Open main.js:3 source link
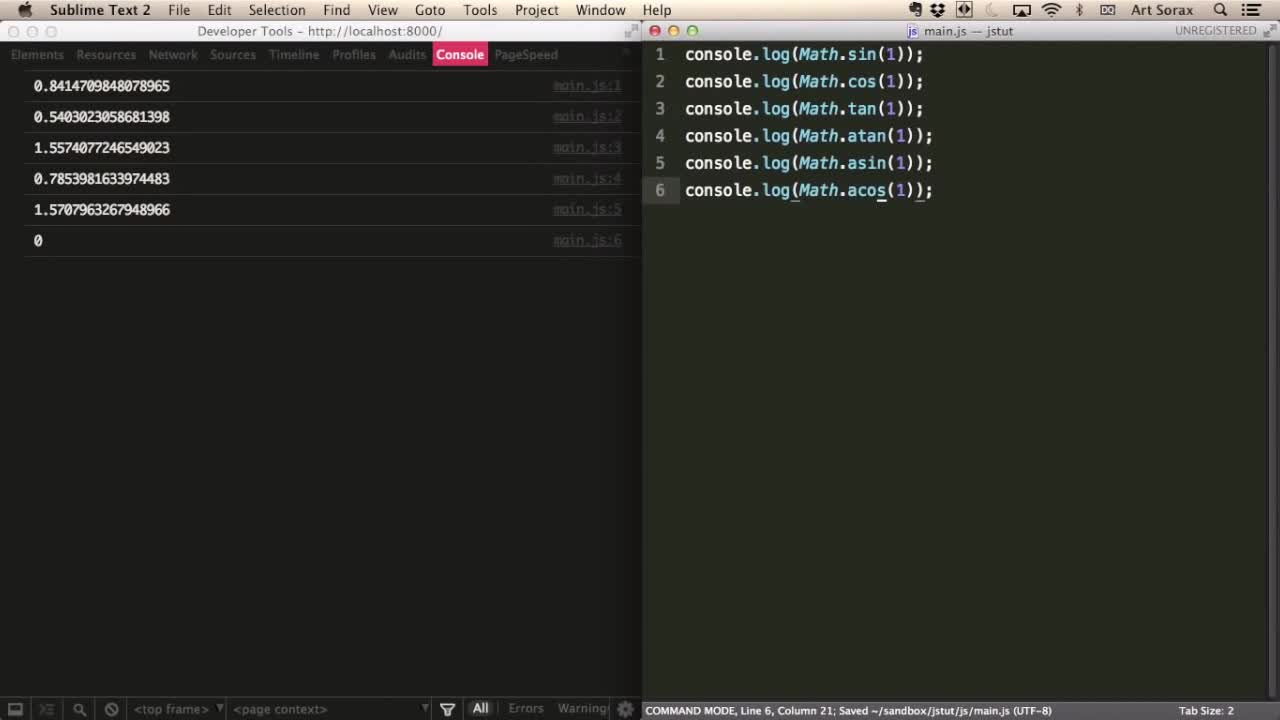 (x=587, y=148)
